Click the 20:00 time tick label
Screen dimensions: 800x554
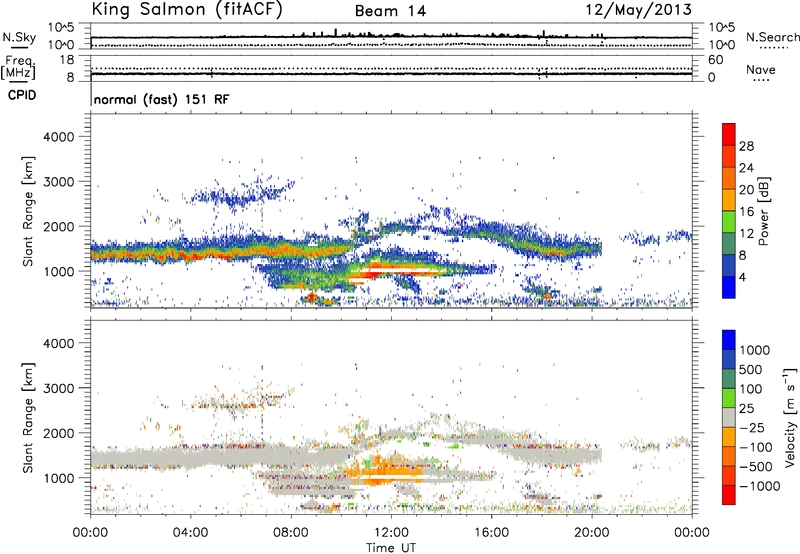[592, 533]
